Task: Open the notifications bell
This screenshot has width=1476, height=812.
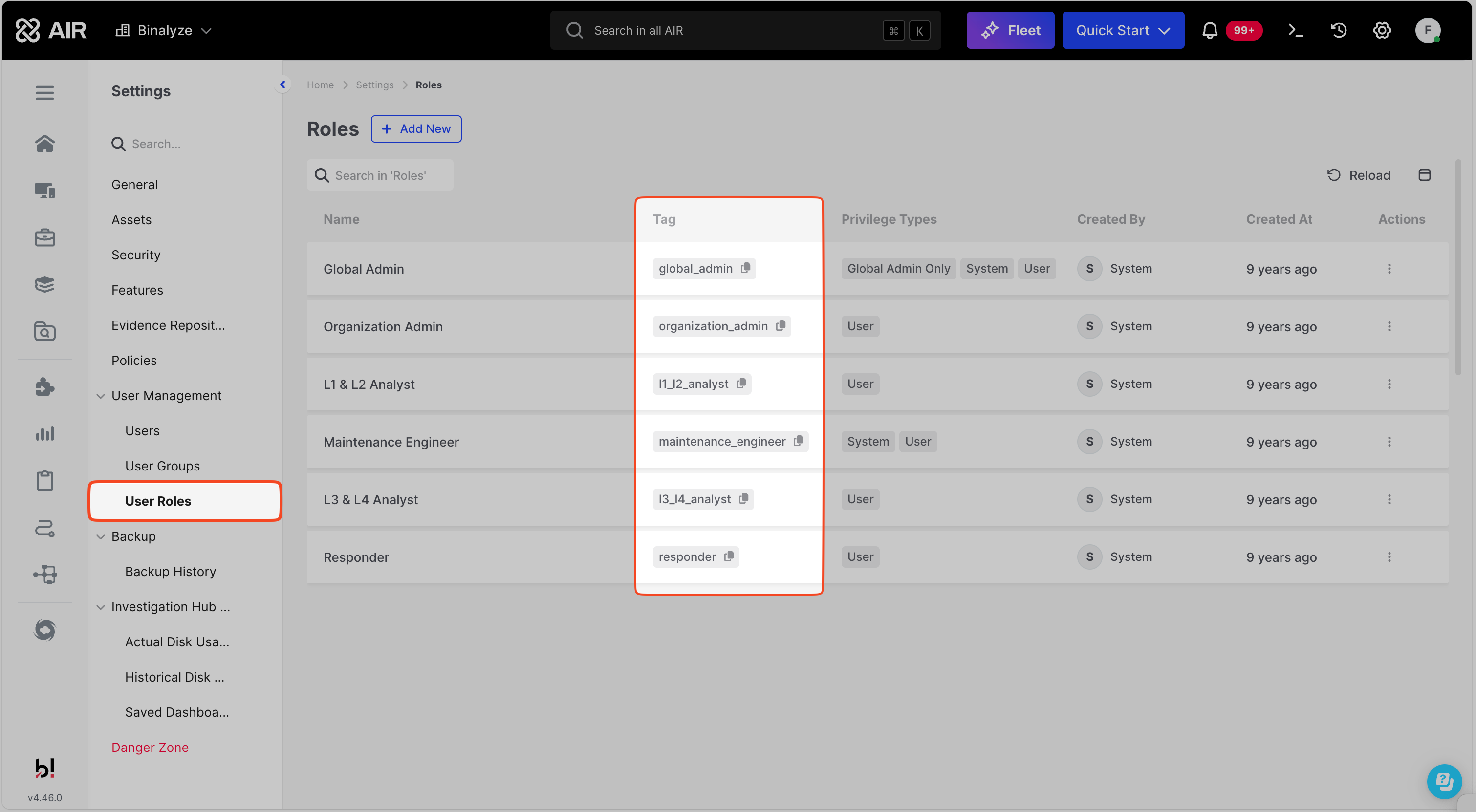Action: click(x=1210, y=30)
